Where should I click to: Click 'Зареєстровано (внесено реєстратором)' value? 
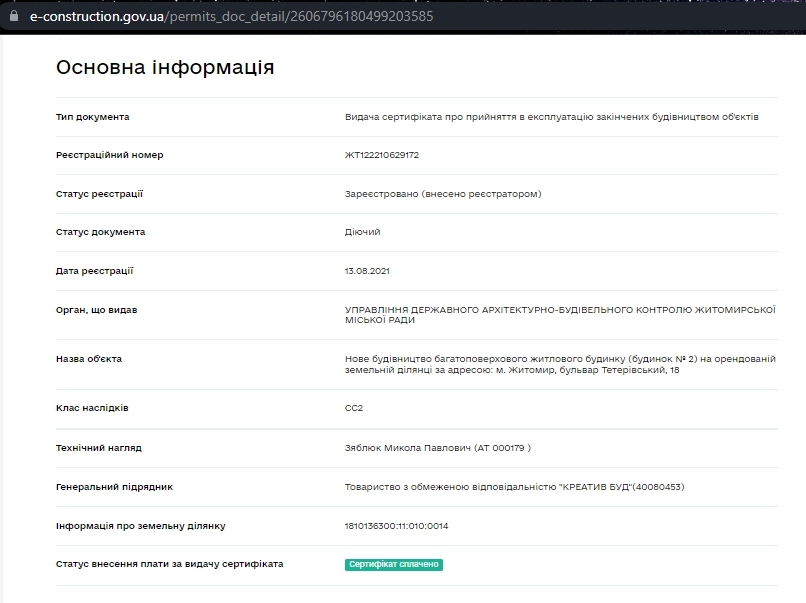tap(443, 194)
